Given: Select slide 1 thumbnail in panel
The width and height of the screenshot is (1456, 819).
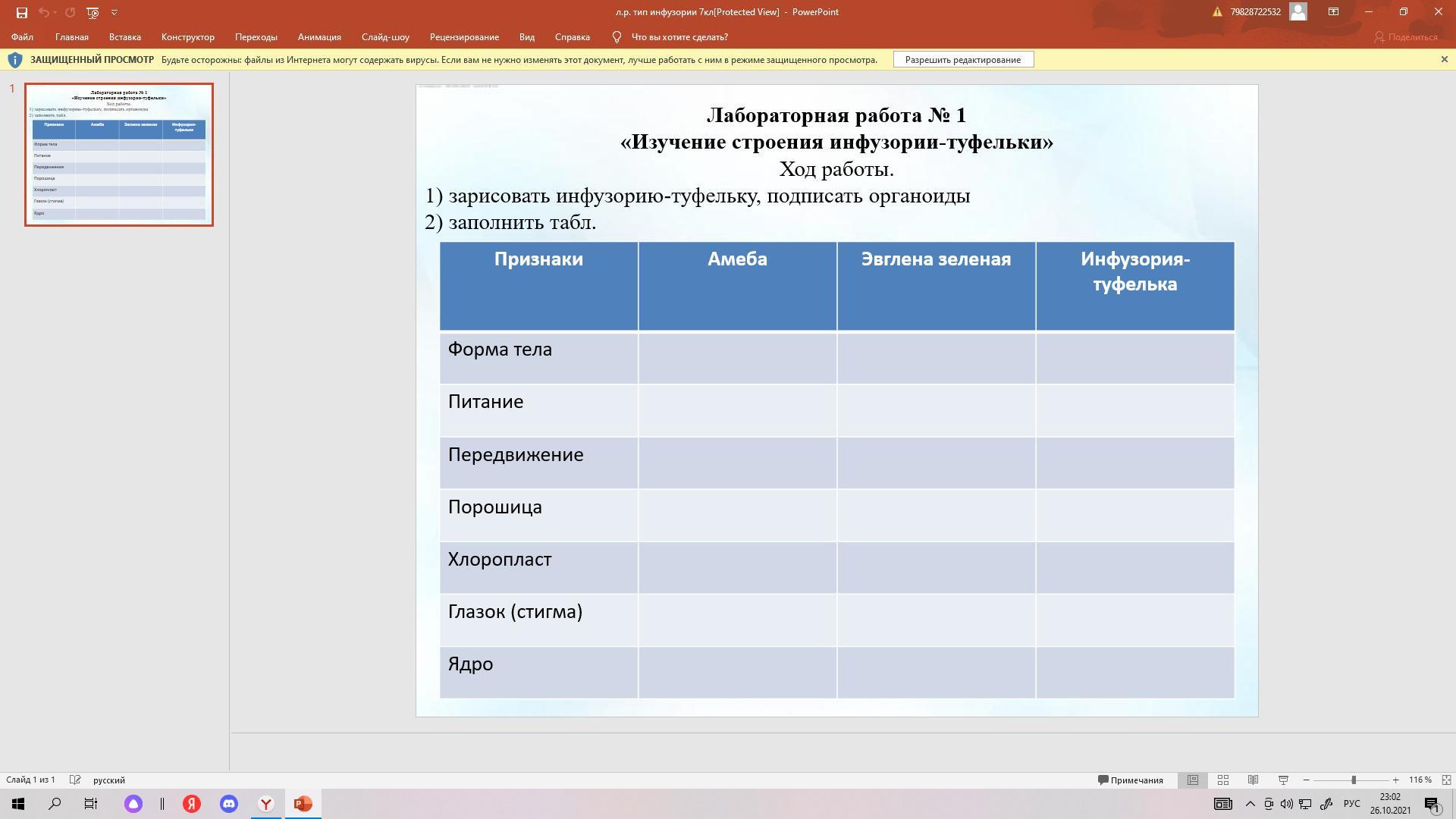Looking at the screenshot, I should click(x=119, y=155).
